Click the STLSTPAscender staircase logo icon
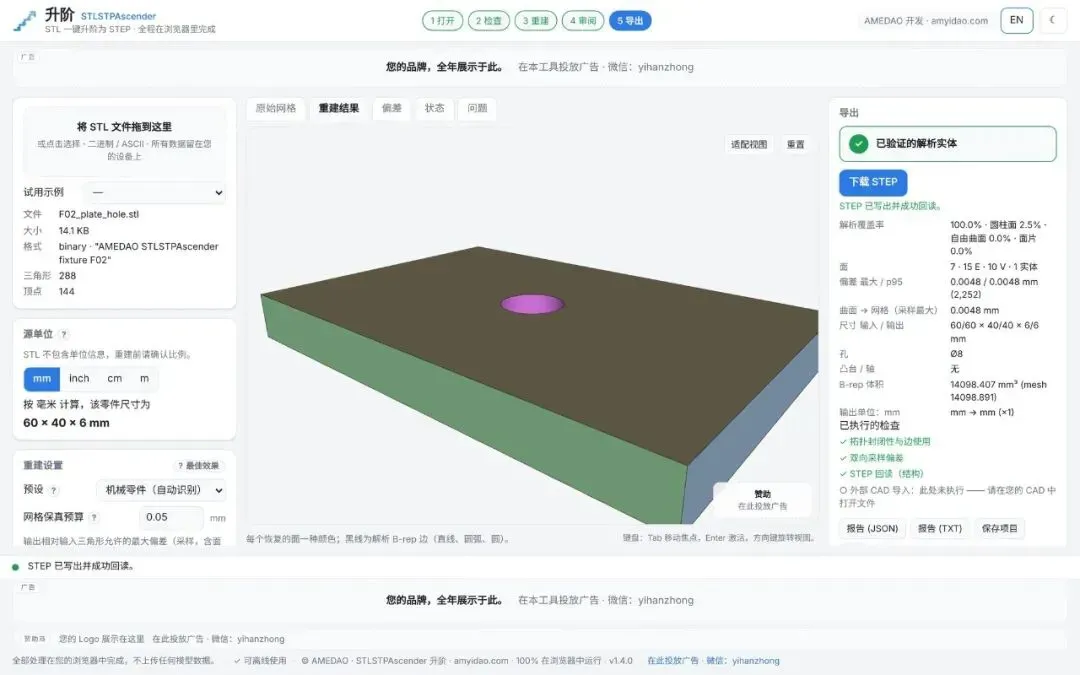1080x675 pixels. click(25, 21)
